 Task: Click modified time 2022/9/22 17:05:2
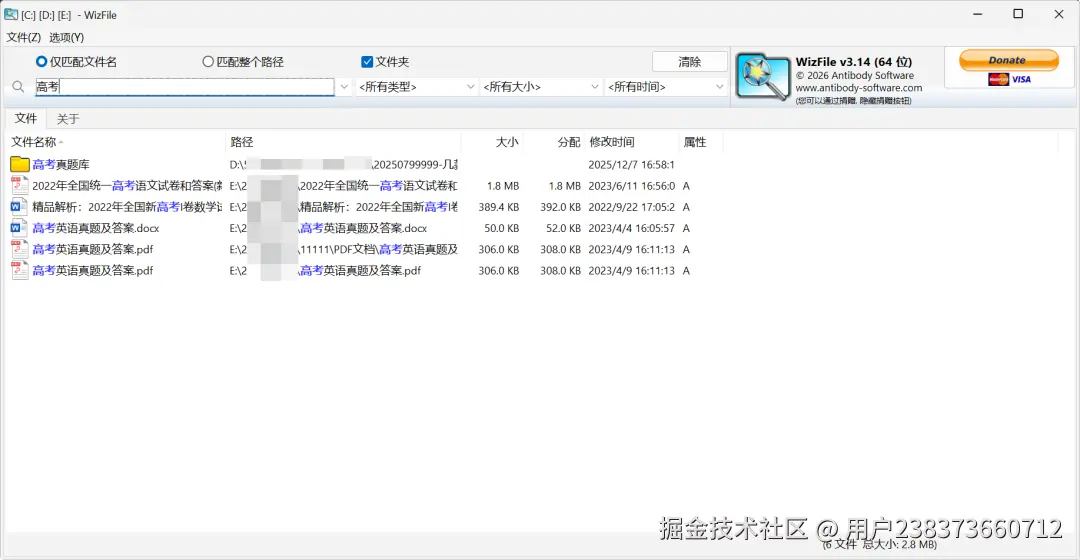(x=632, y=207)
